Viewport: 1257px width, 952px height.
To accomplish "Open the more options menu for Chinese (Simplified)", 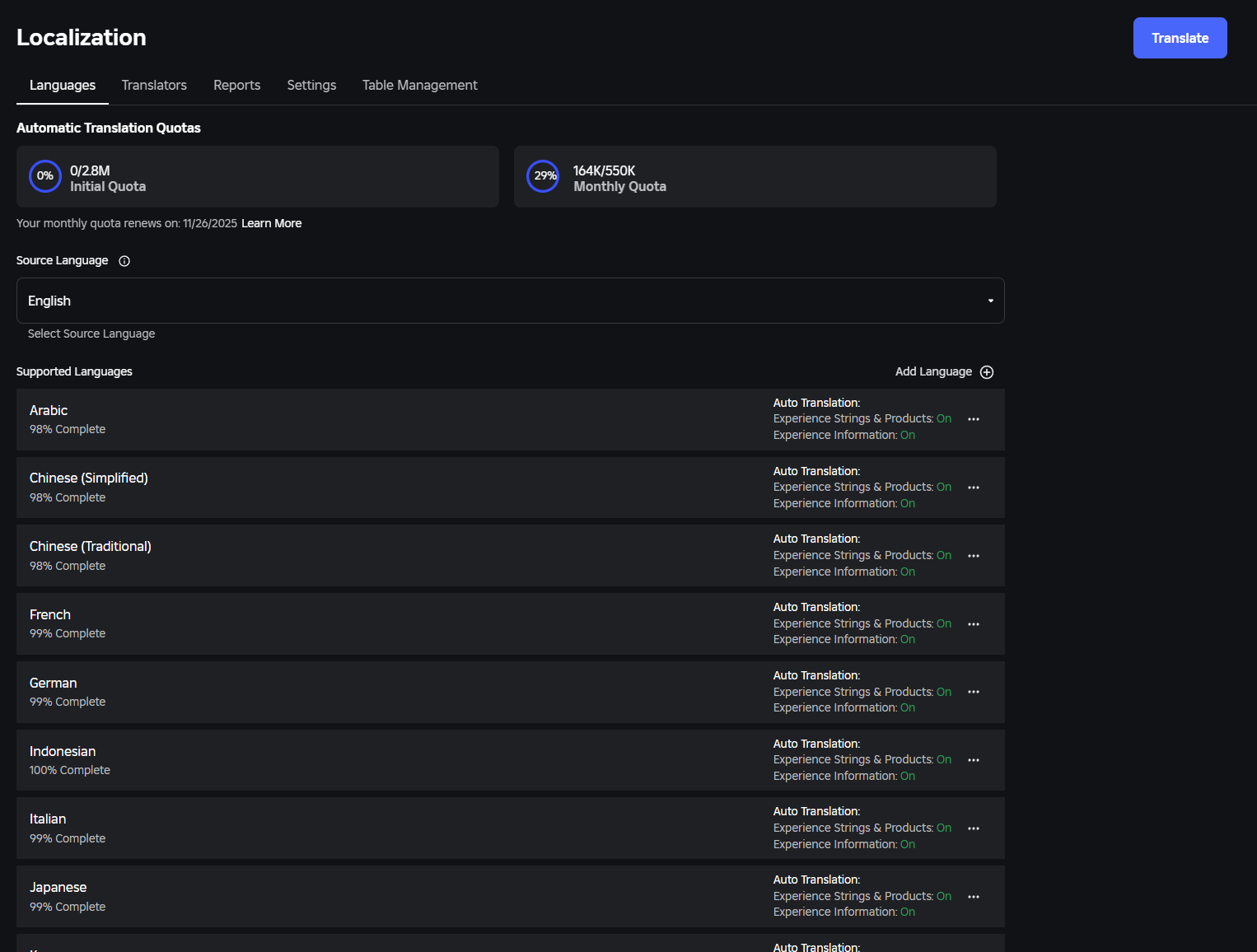I will point(974,488).
